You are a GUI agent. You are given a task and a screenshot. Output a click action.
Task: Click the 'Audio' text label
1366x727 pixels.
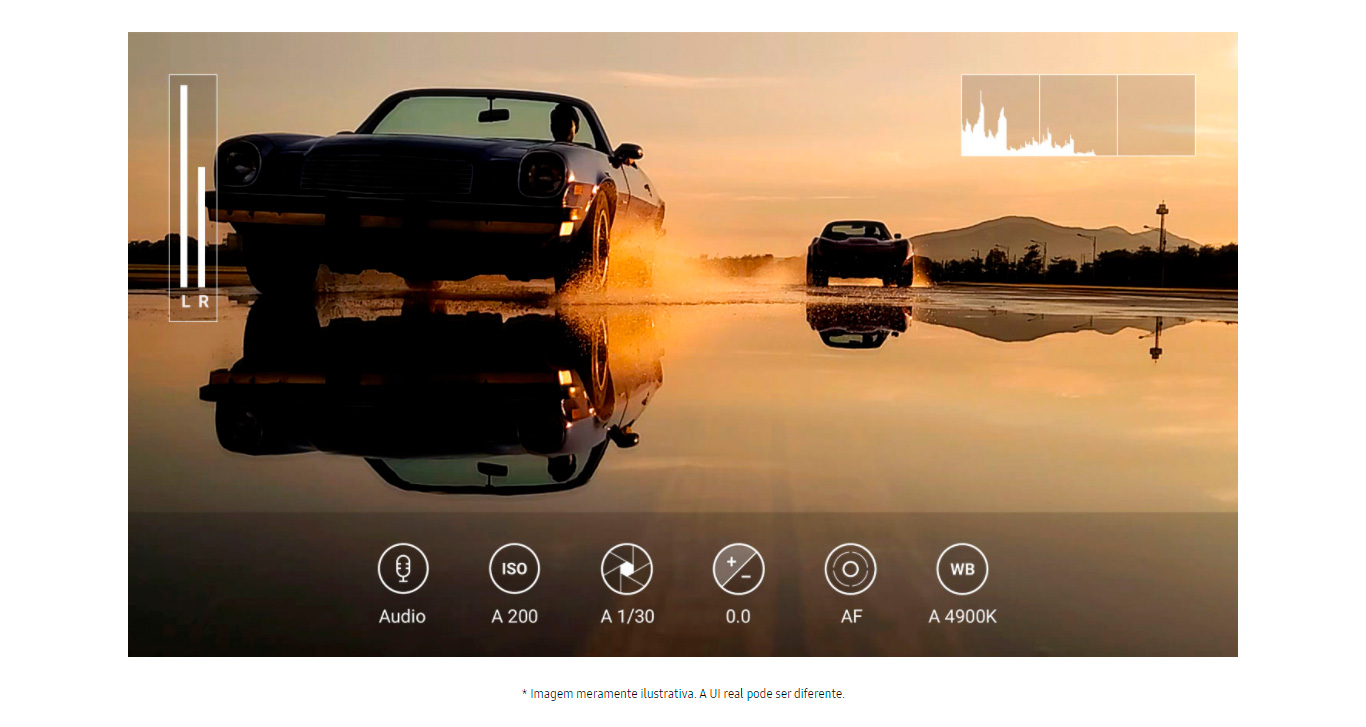[402, 616]
